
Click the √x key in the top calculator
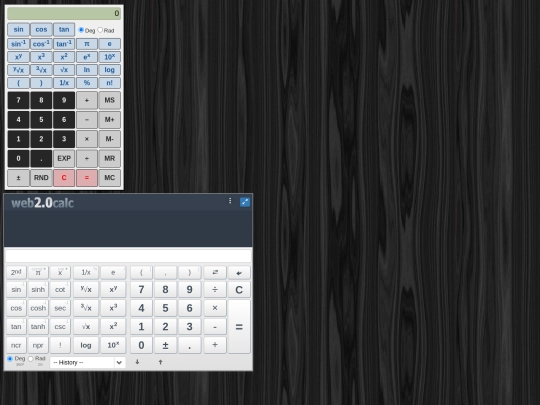64,70
